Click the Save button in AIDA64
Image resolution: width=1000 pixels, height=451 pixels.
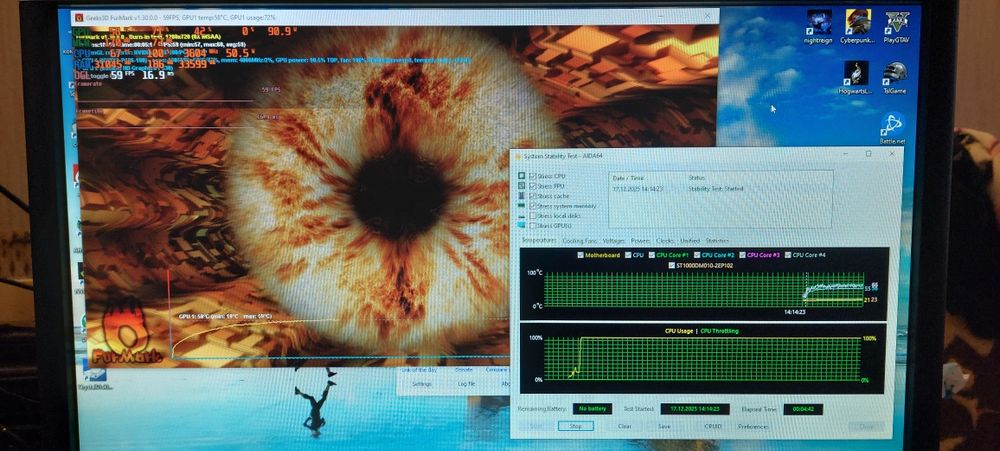[x=664, y=426]
